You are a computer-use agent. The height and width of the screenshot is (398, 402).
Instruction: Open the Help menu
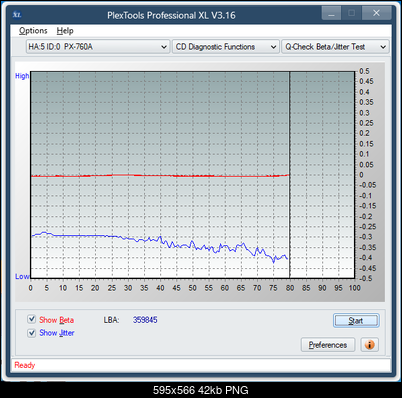coord(65,31)
